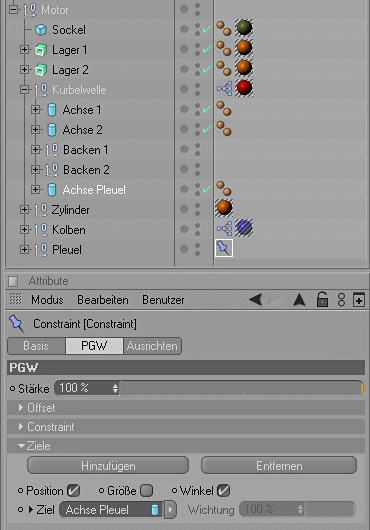Open new Attribute manager with plus icon
370x530 pixels.
pyautogui.click(x=359, y=300)
